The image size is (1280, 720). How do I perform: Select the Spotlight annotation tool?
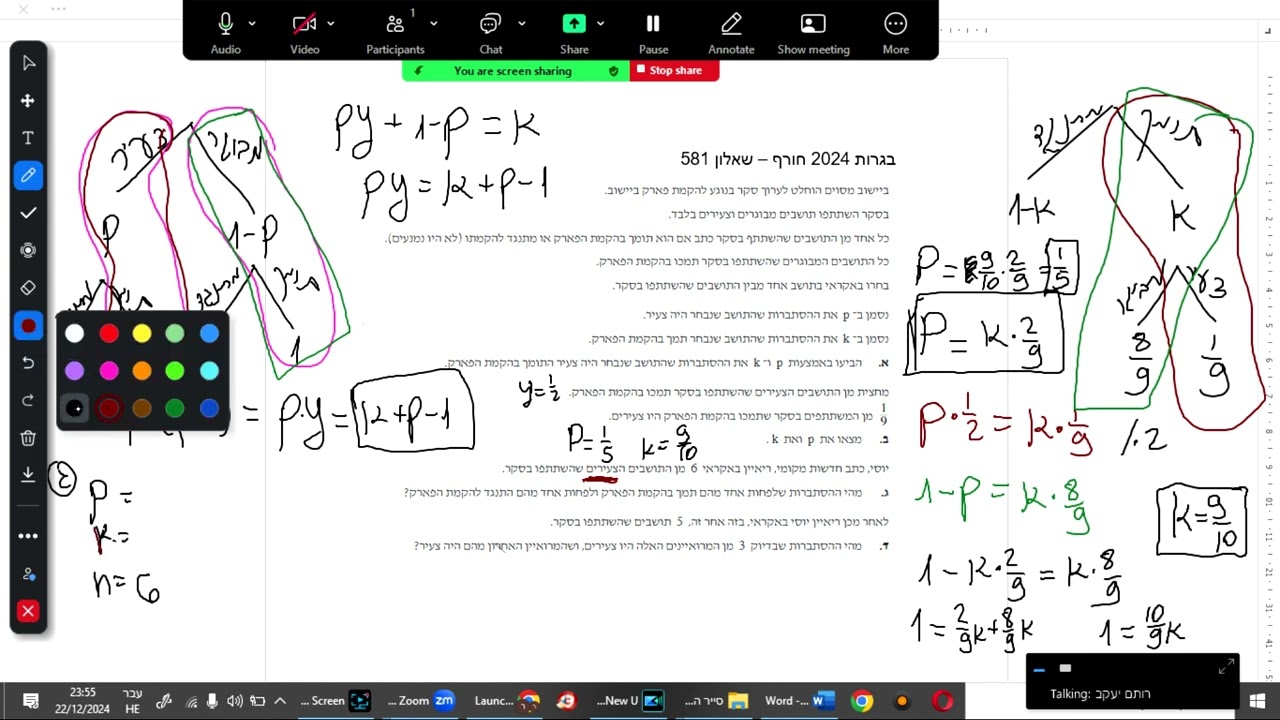tap(28, 250)
